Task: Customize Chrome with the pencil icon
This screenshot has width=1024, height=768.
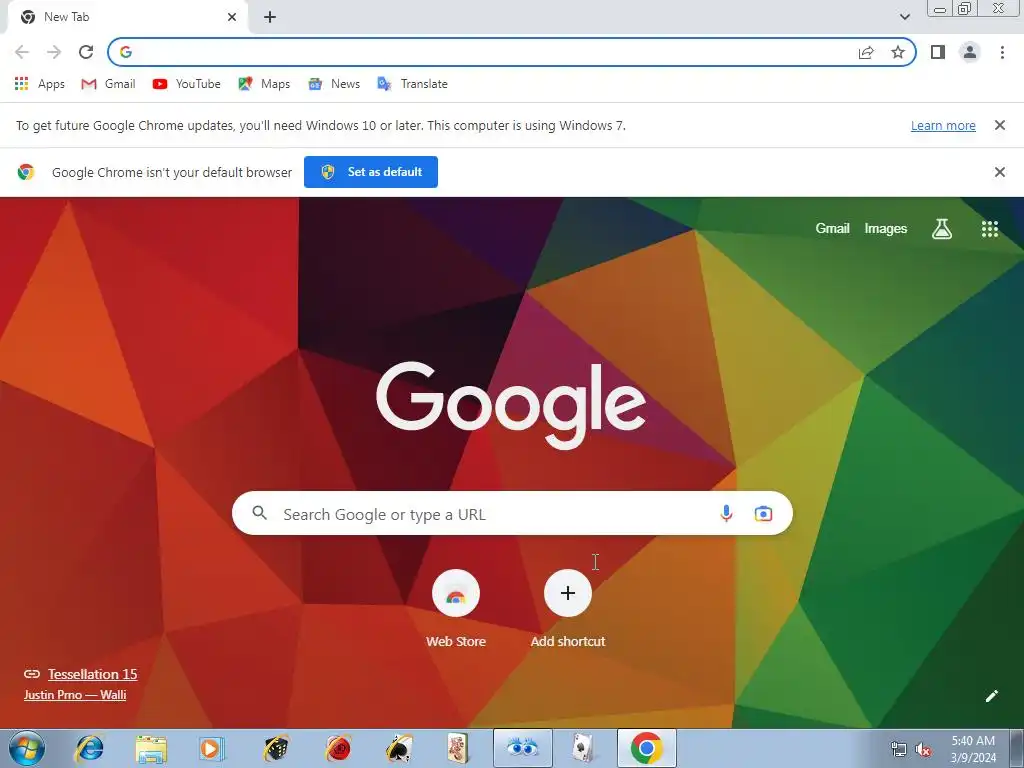Action: 991,696
